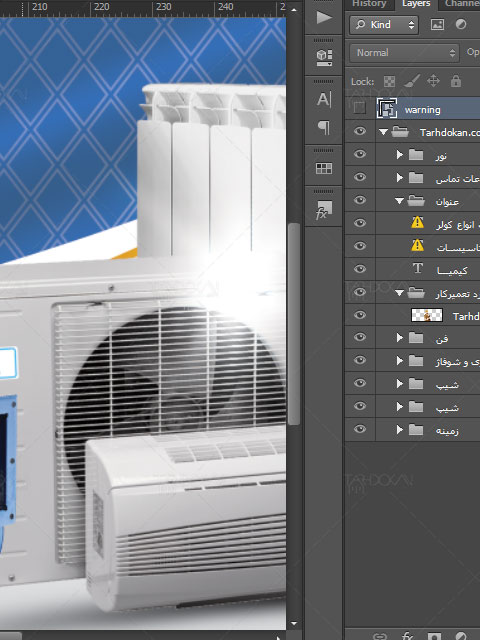Hide the کیمیا text layer
Image resolution: width=480 pixels, height=640 pixels.
(360, 269)
